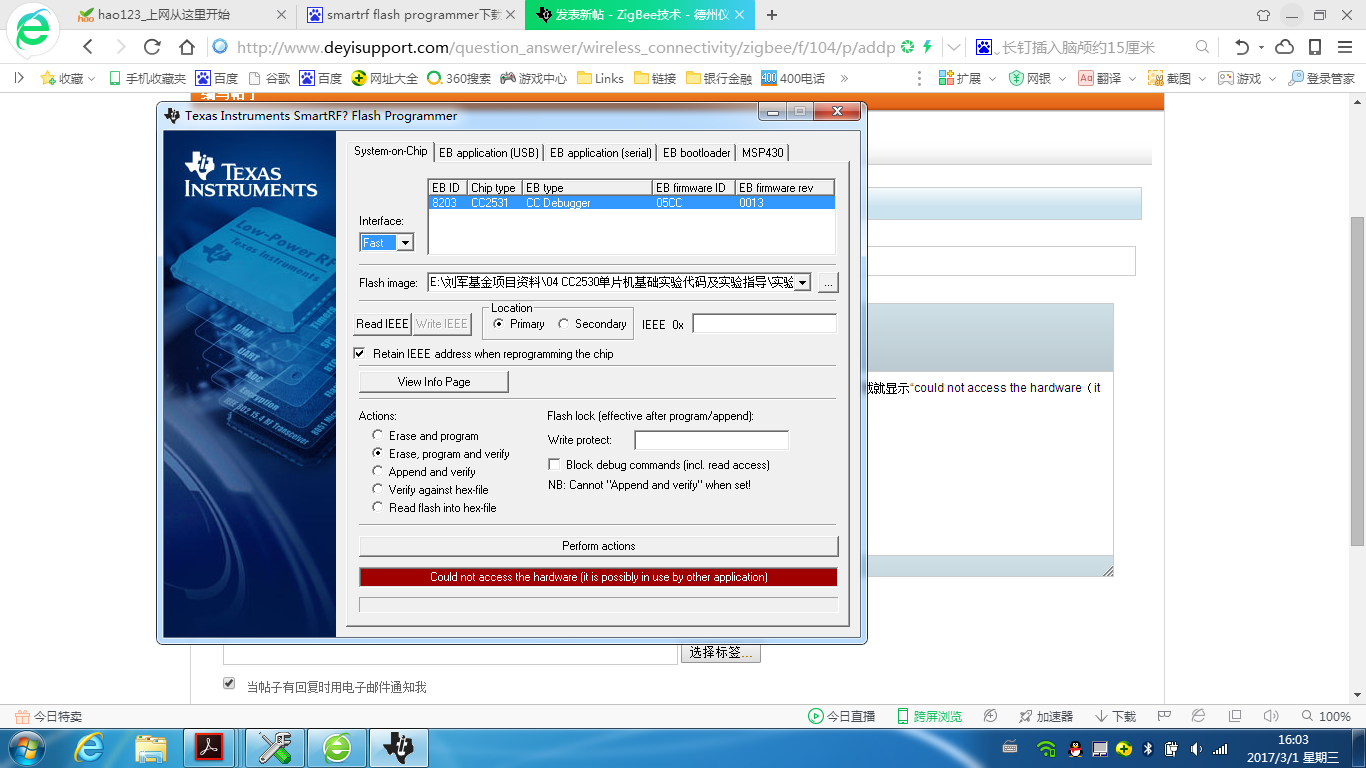Switch to the EB bootloader tab
The height and width of the screenshot is (768, 1366).
(x=697, y=153)
